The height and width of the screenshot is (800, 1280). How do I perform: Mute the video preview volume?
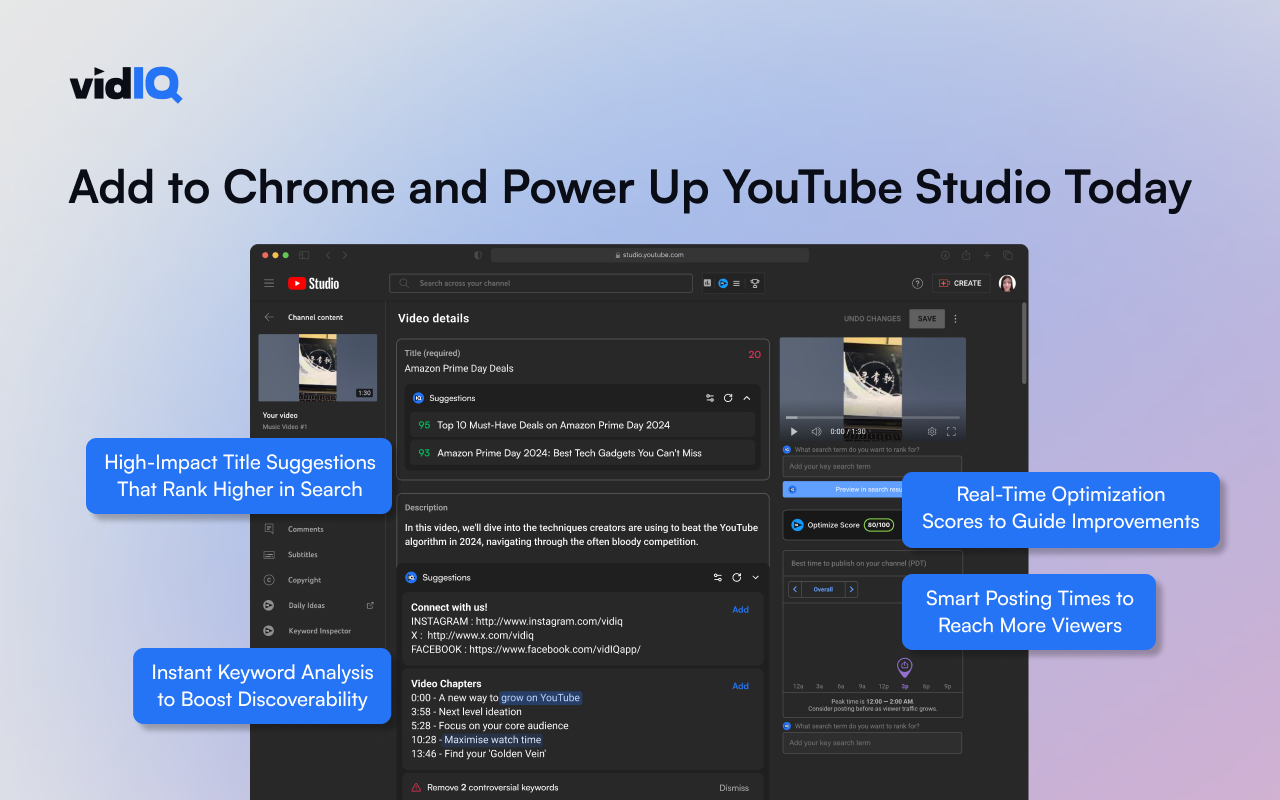coord(816,431)
